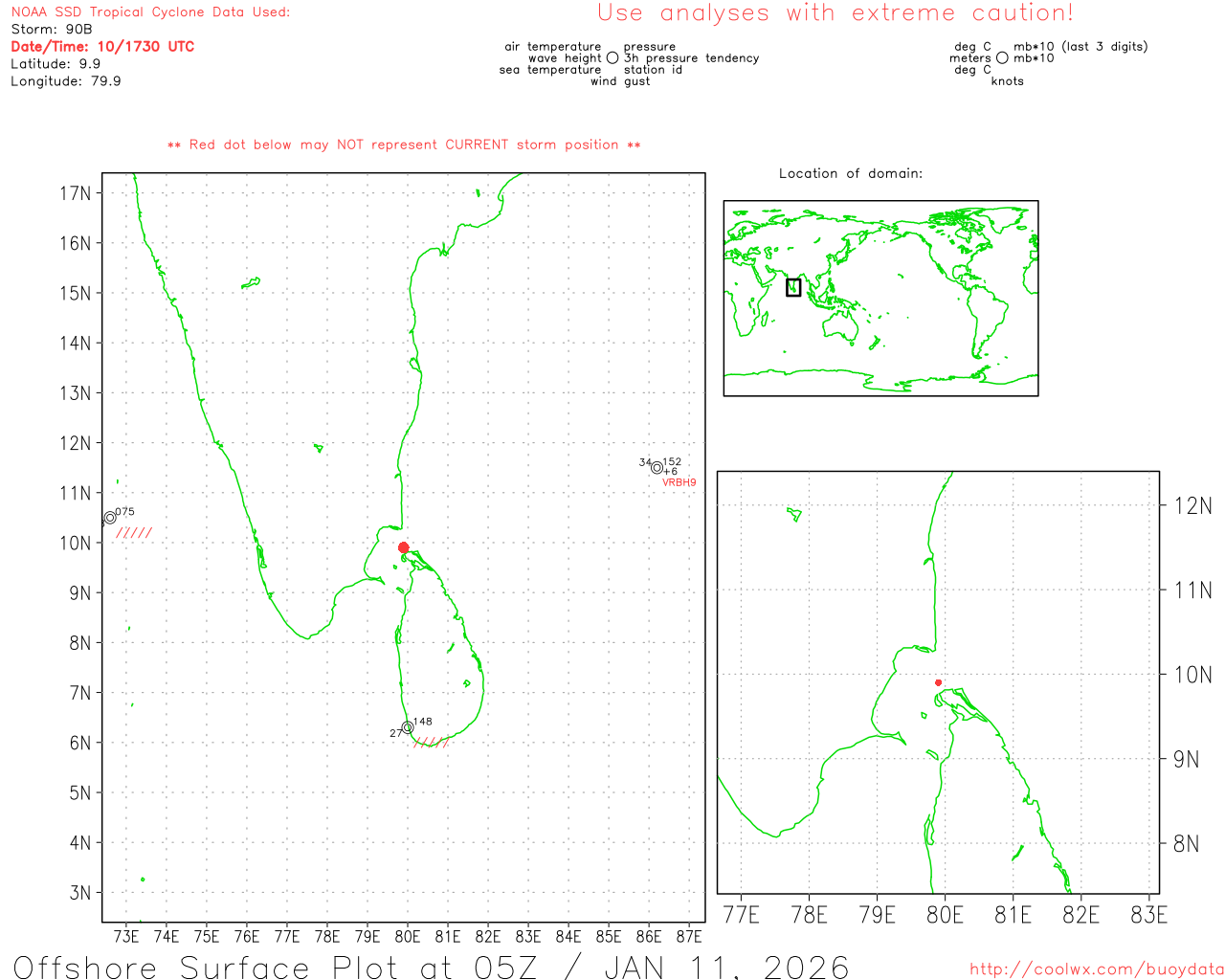
Task: Click the "Storm: 90B" label
Action: (x=52, y=30)
